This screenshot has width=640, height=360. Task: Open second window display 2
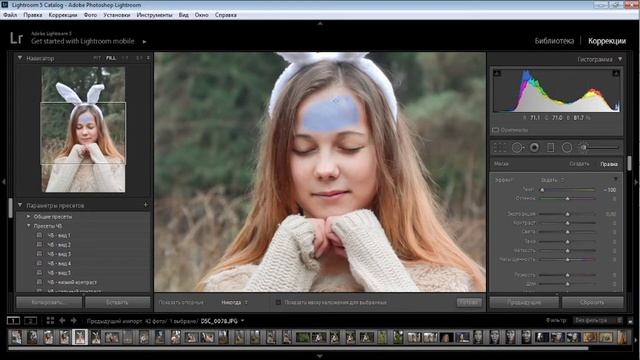pos(31,321)
